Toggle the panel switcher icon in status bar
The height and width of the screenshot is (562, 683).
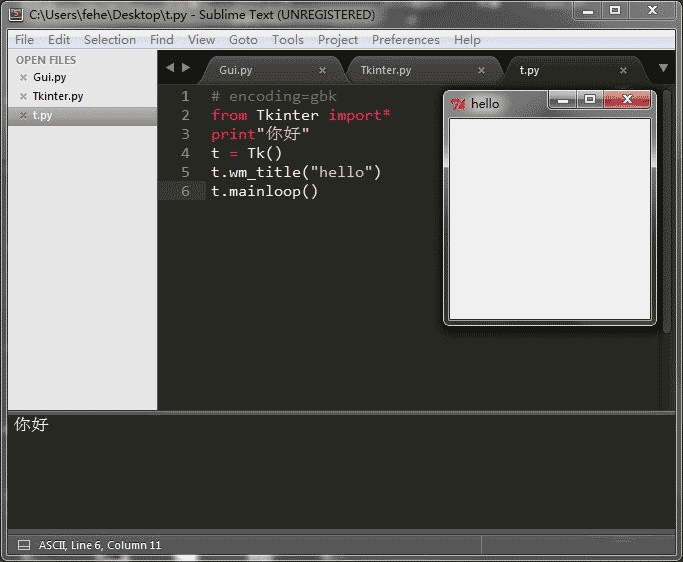[x=24, y=545]
